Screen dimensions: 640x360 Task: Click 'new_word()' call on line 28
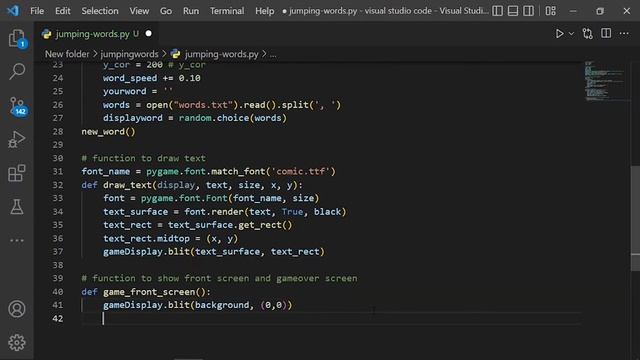(108, 131)
